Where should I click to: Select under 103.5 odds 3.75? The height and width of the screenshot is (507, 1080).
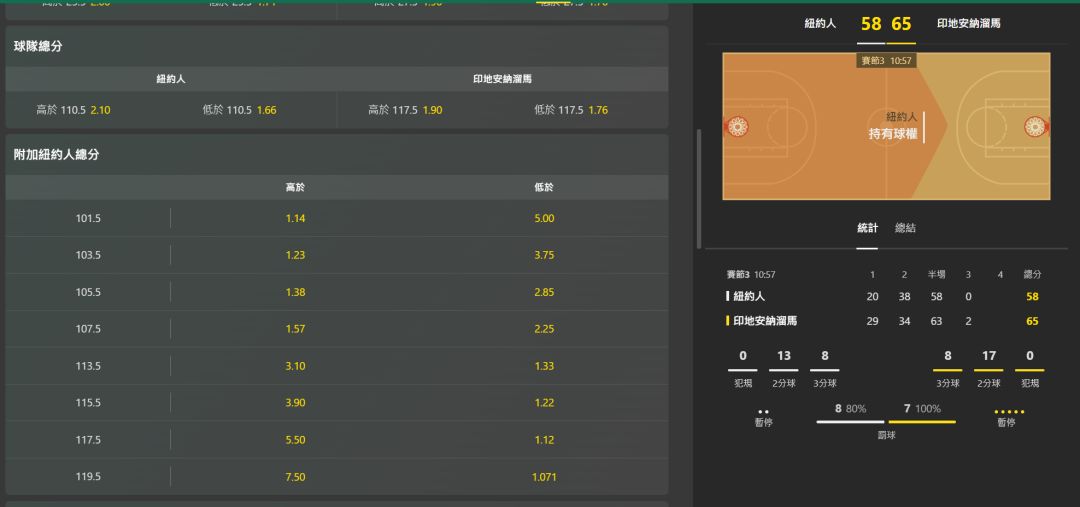[x=544, y=255]
